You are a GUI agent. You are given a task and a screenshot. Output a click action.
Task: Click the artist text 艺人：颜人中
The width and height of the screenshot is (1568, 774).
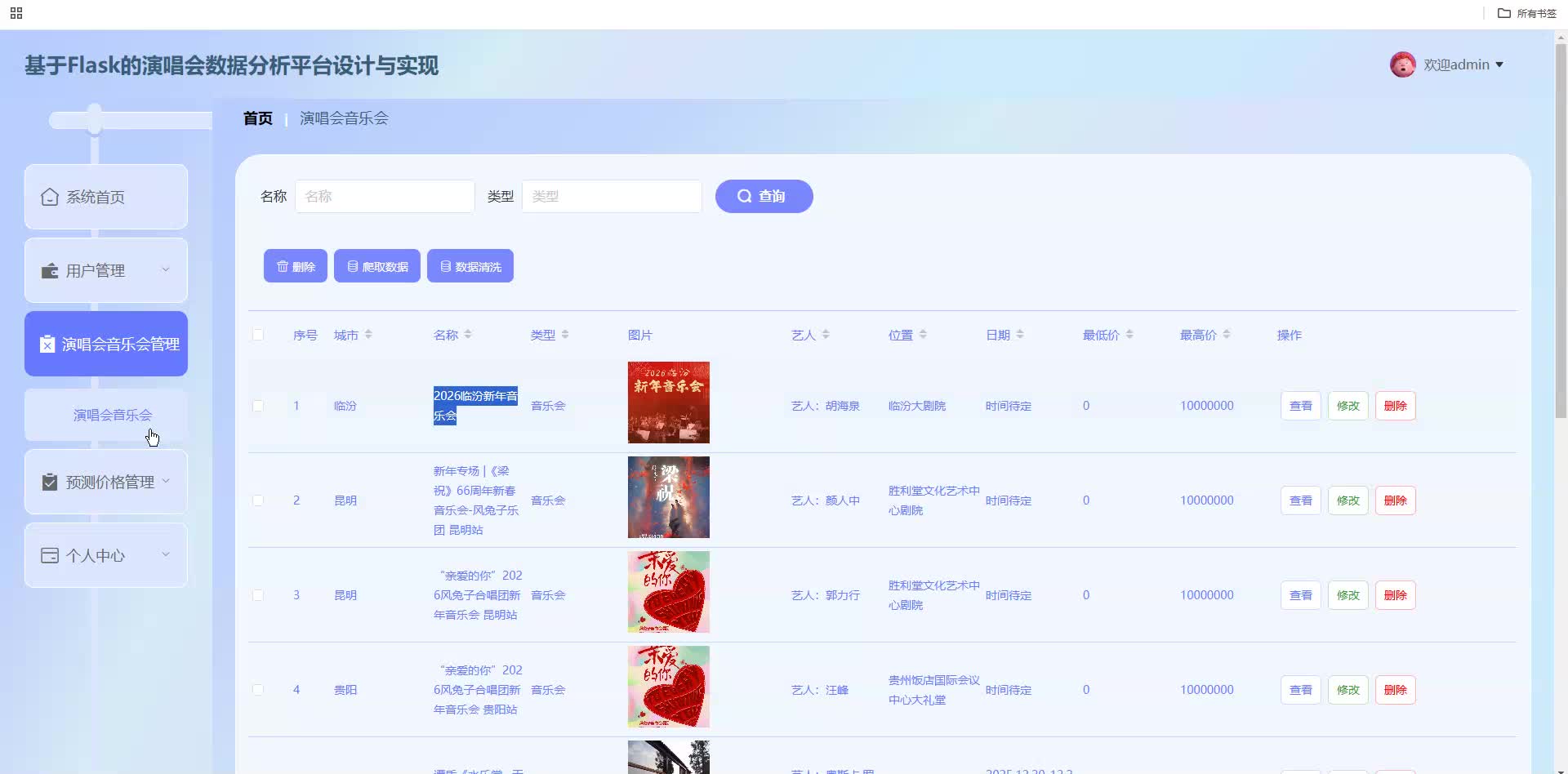pyautogui.click(x=826, y=500)
